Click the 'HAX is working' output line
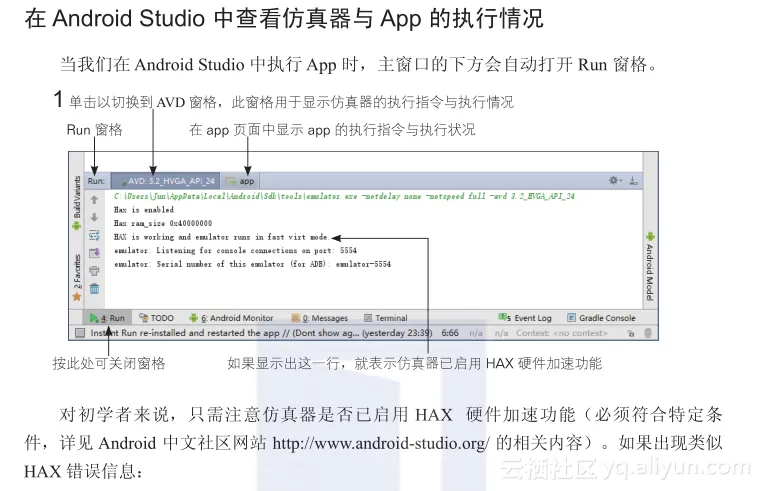 point(221,237)
